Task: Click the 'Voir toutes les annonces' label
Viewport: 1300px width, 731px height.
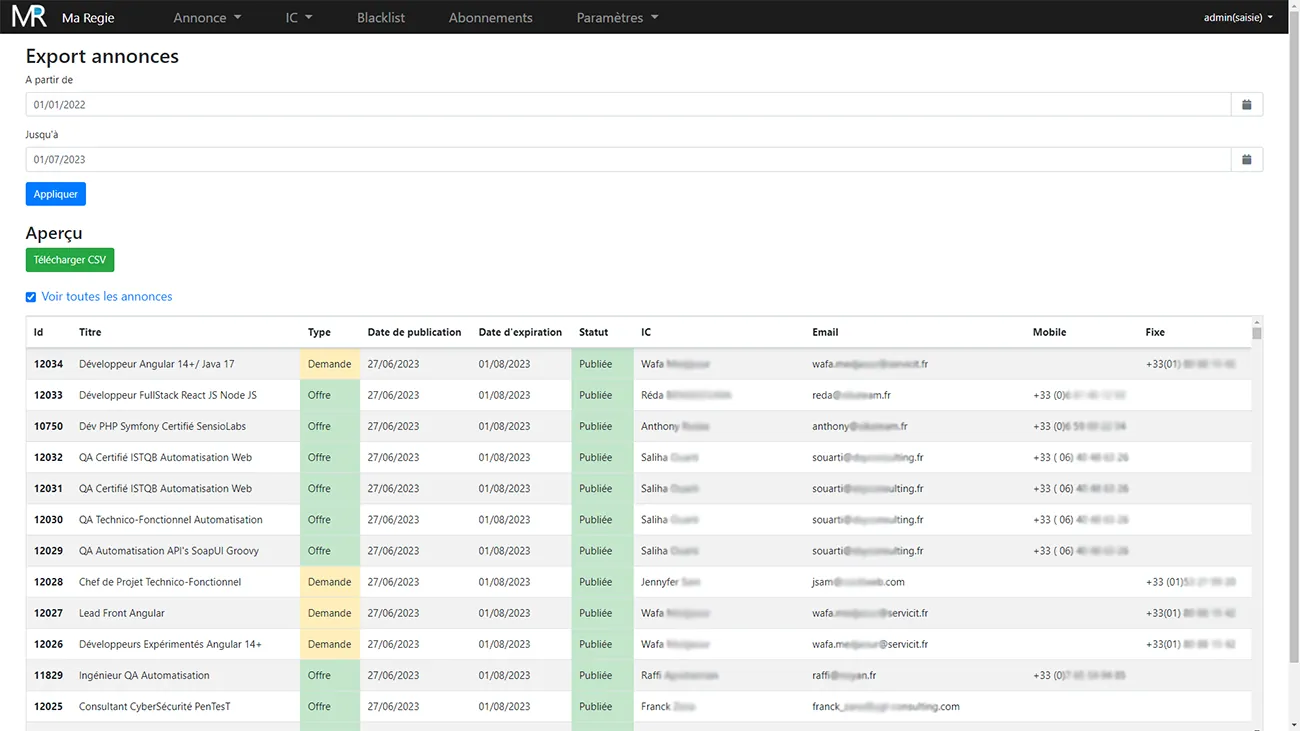Action: click(107, 297)
